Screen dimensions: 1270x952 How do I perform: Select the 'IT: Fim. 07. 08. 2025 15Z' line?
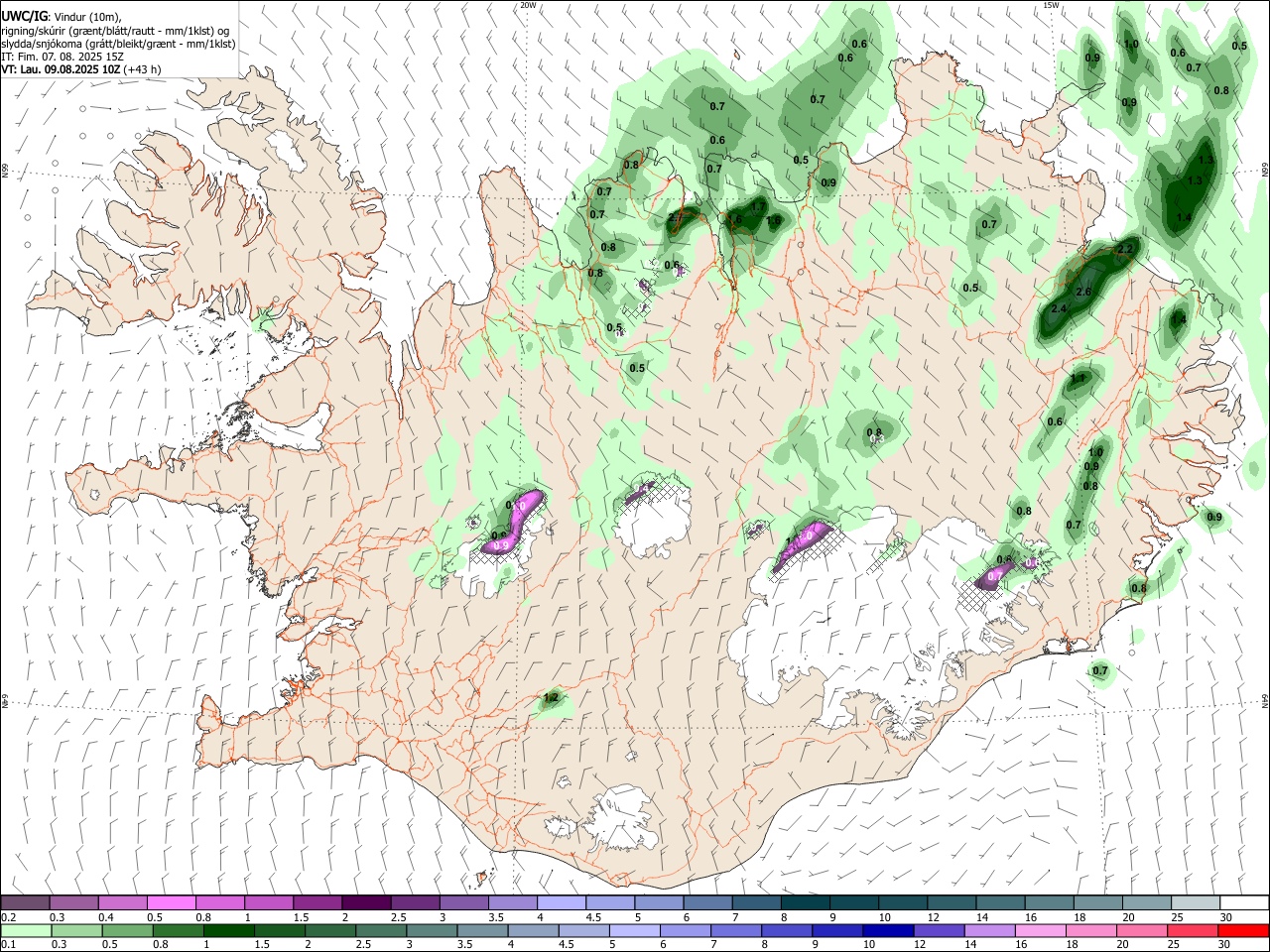coord(61,57)
